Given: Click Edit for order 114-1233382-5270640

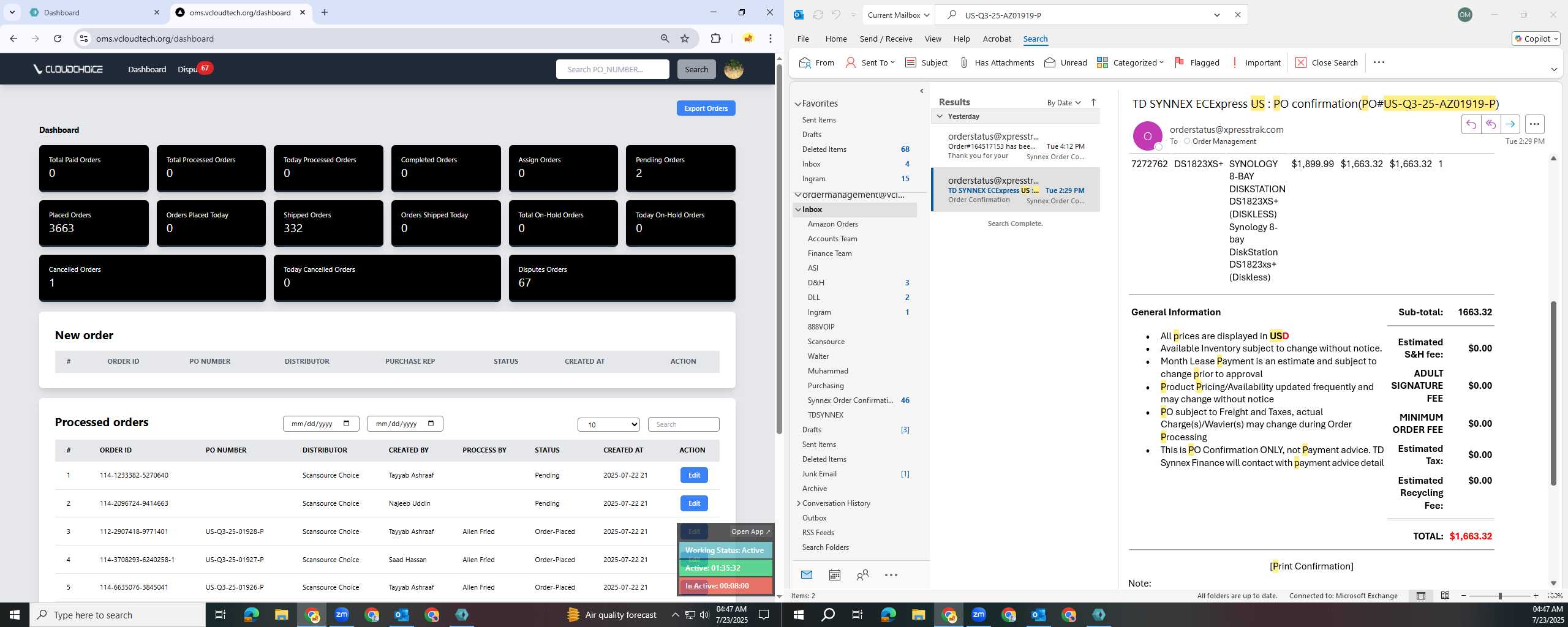Looking at the screenshot, I should click(693, 475).
